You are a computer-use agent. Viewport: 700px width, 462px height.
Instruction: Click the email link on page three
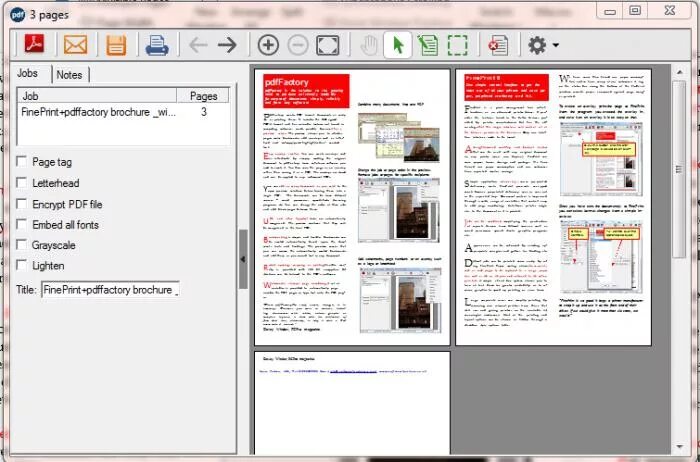tap(354, 371)
